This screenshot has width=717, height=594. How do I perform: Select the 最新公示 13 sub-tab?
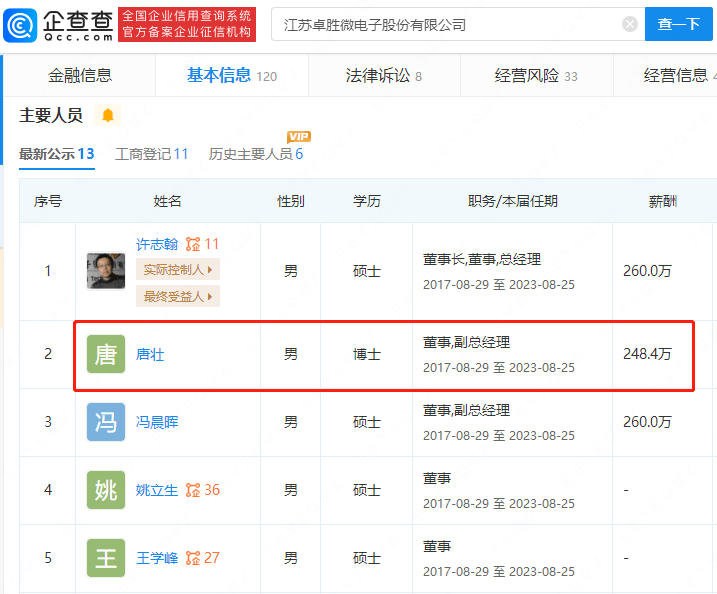tap(57, 154)
